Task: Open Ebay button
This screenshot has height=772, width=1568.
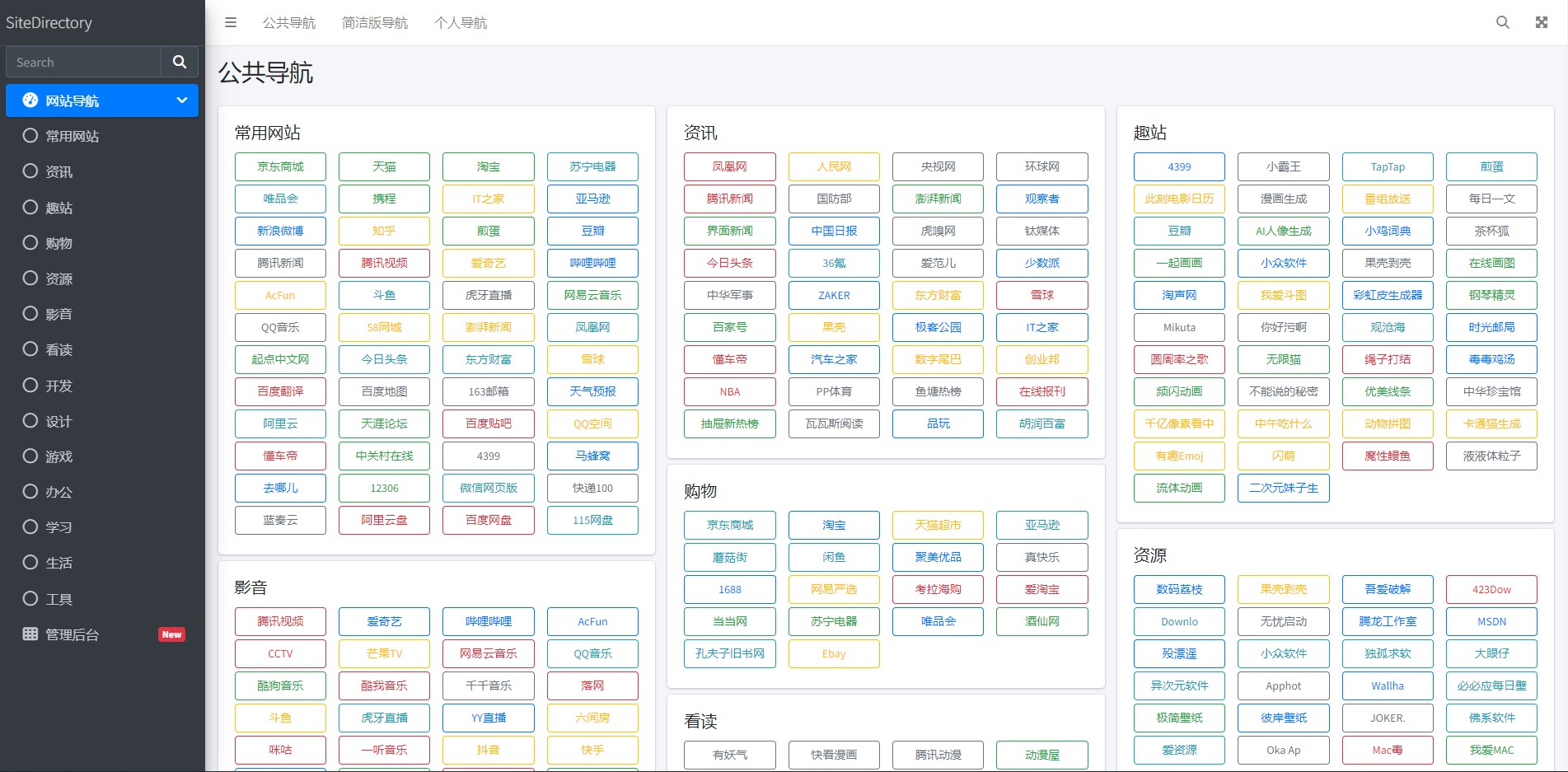Action: coord(834,653)
